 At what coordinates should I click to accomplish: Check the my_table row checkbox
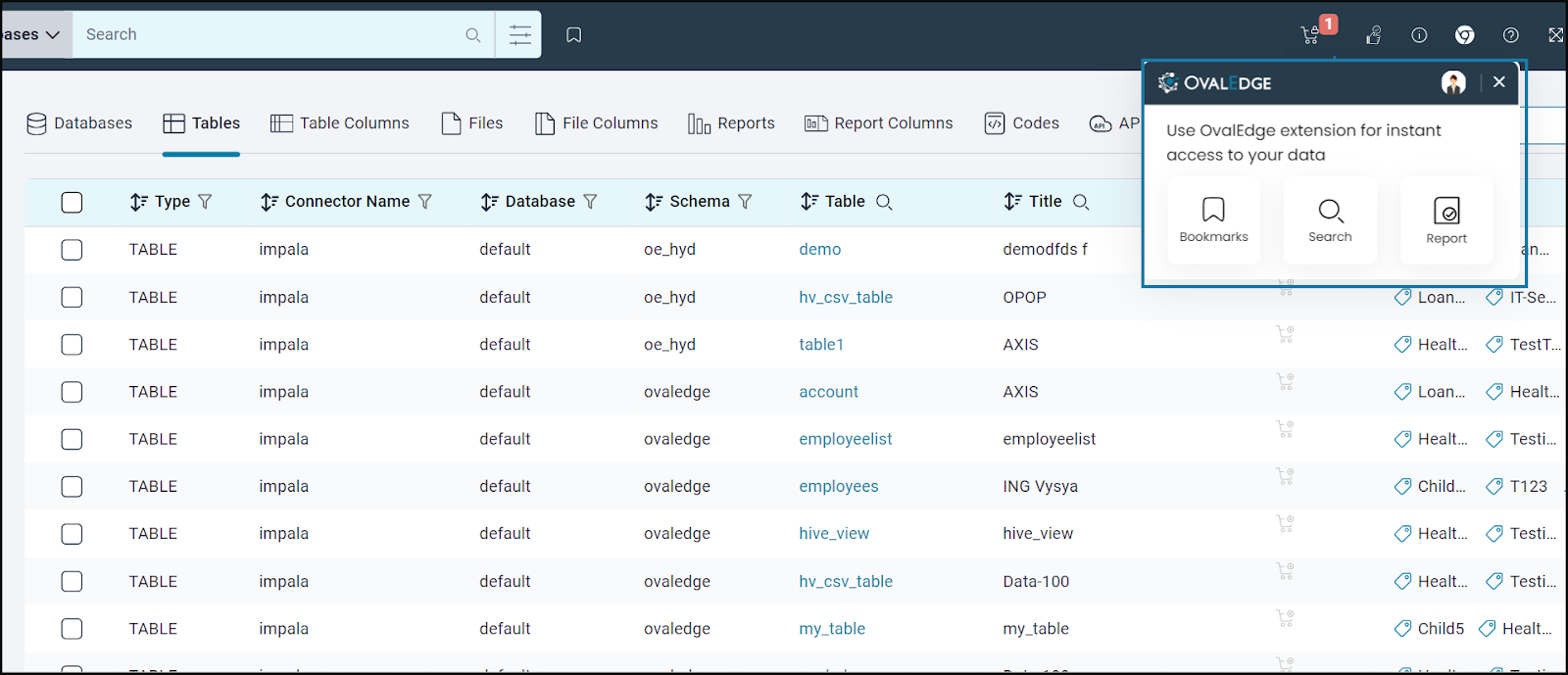[x=72, y=629]
